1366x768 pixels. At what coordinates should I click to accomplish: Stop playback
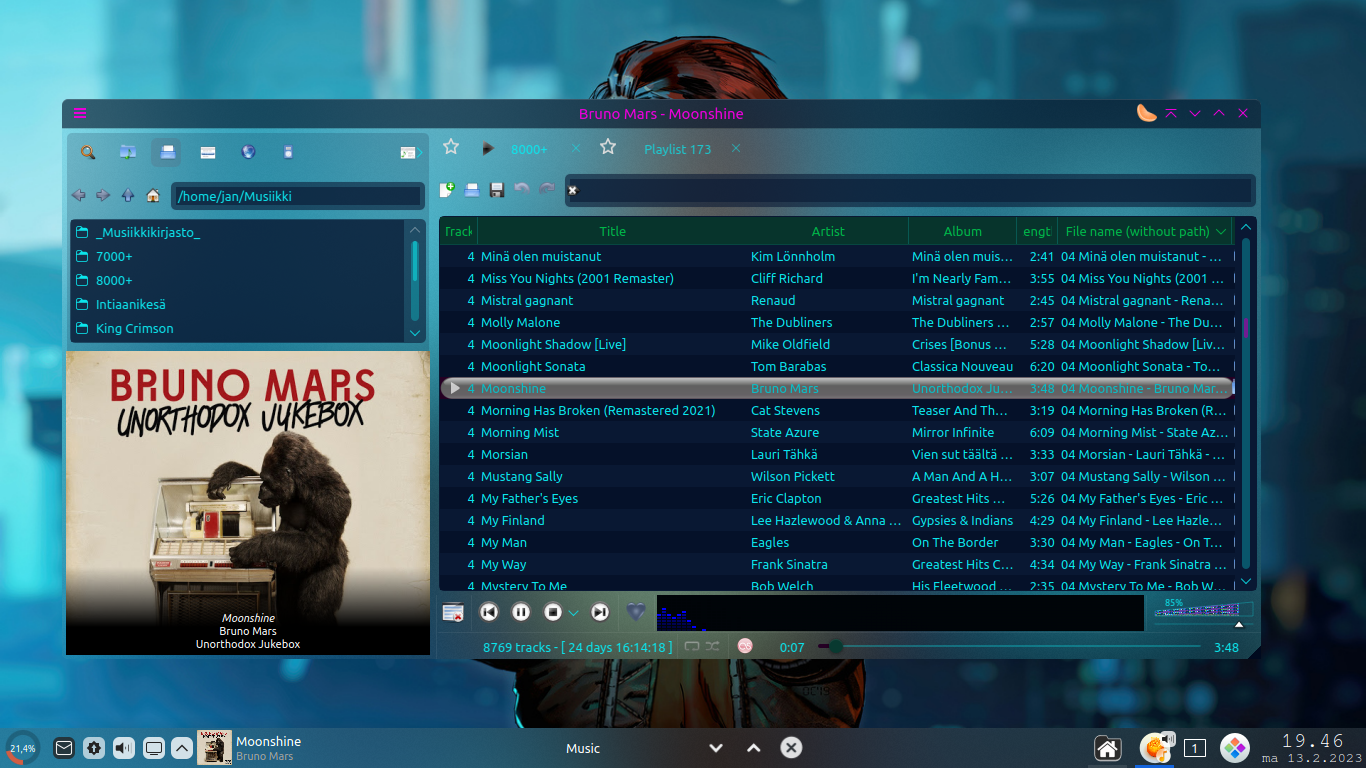coord(553,612)
